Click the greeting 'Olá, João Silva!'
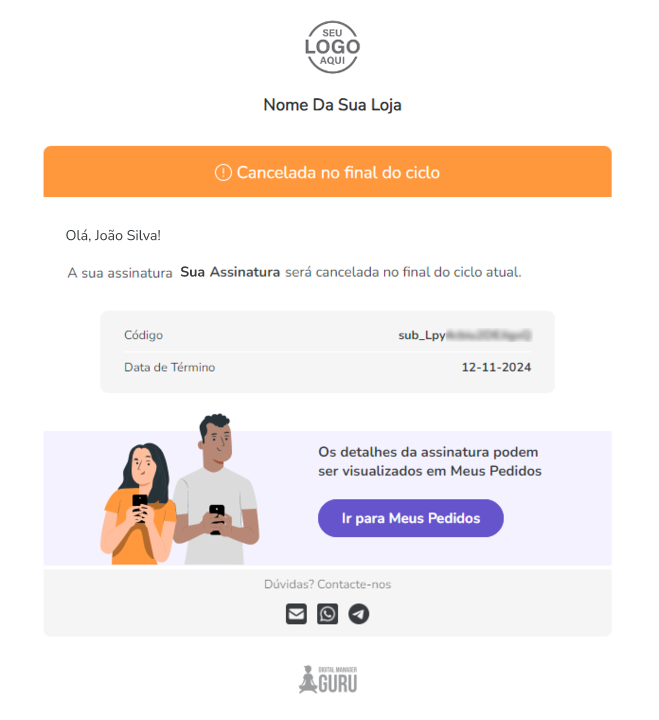Screen dimensions: 659x720 tap(113, 235)
